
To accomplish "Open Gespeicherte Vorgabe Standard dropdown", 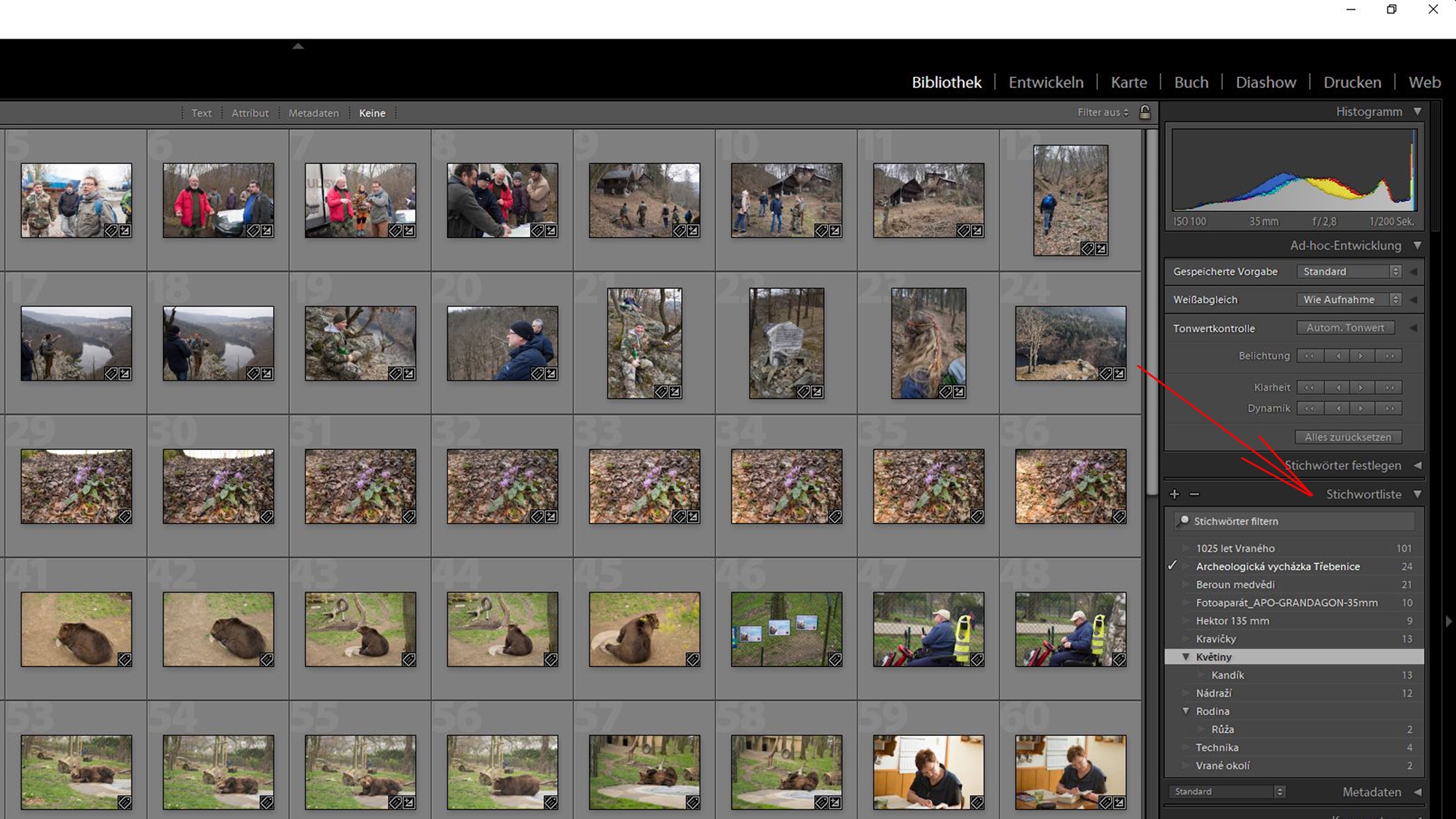I will click(1349, 272).
